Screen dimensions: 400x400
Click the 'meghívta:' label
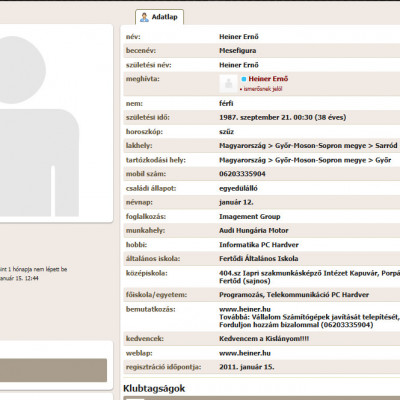[143, 79]
